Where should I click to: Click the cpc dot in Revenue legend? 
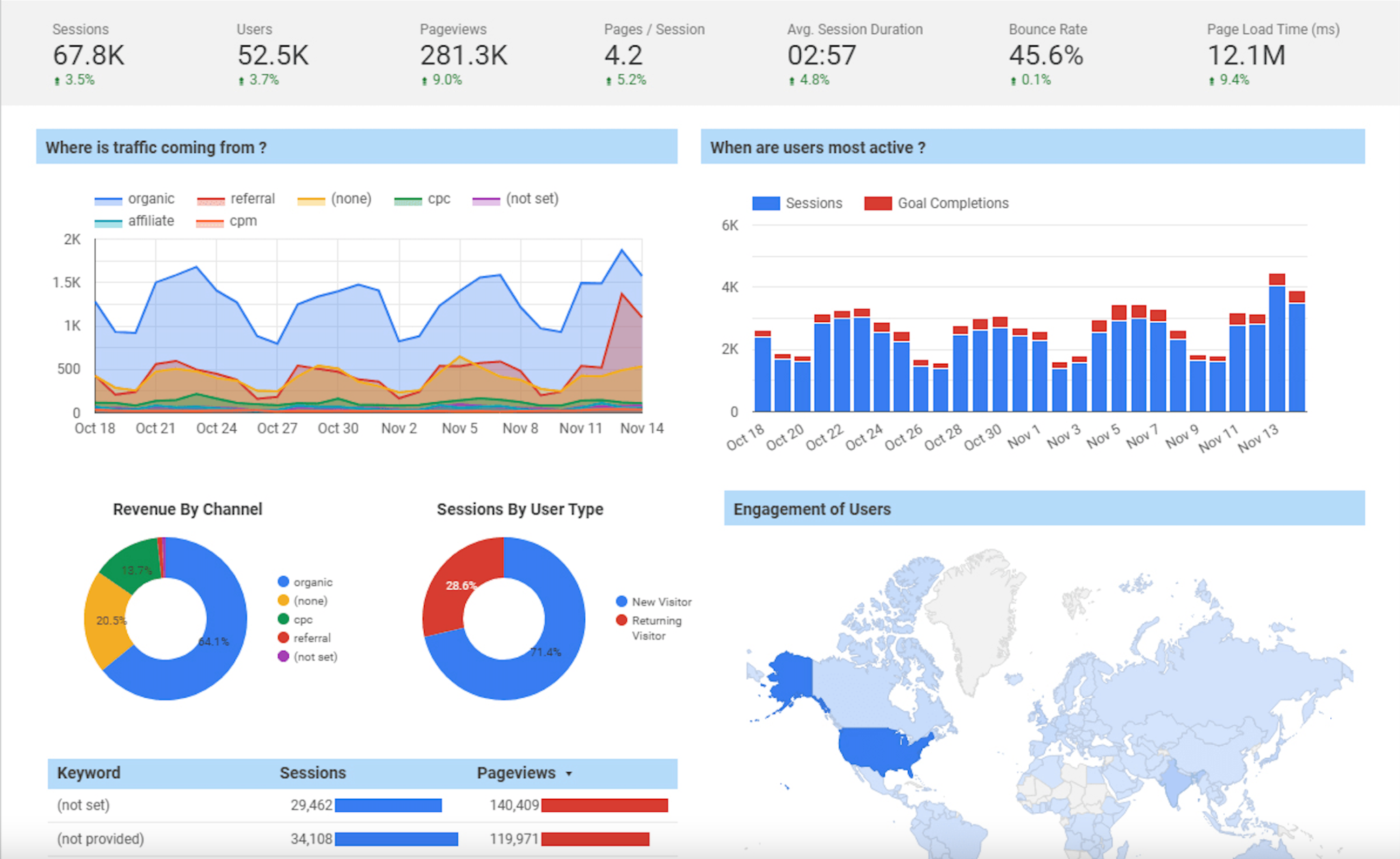283,619
